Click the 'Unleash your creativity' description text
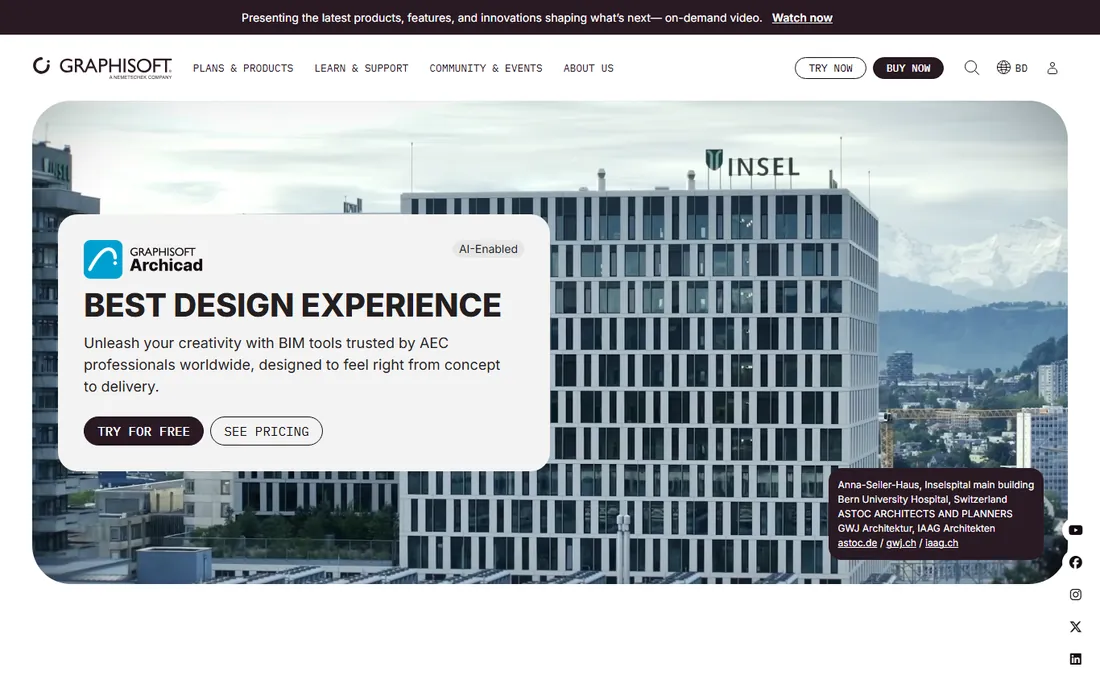This screenshot has height=688, width=1100. coord(292,365)
